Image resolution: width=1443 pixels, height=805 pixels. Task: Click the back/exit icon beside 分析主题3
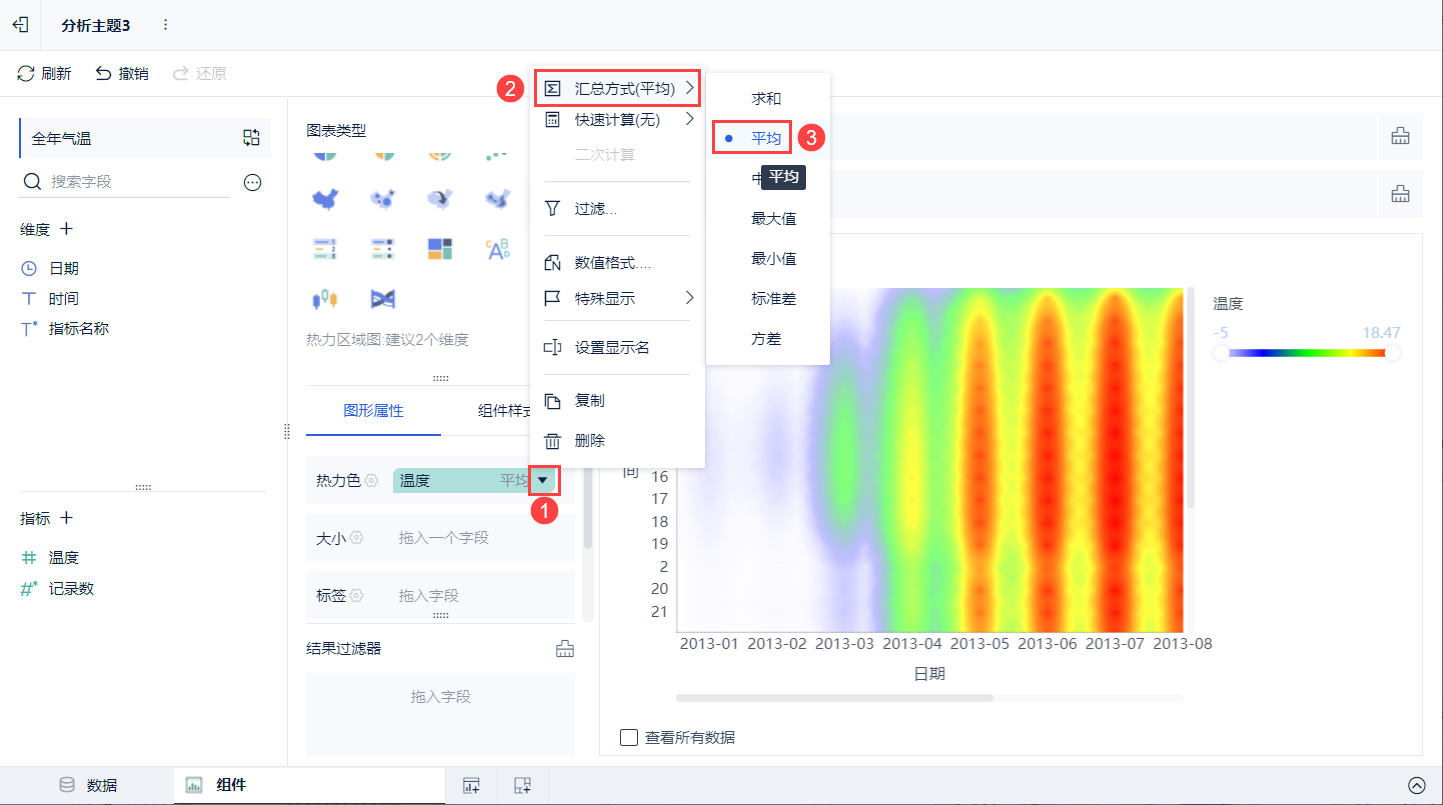[x=20, y=25]
